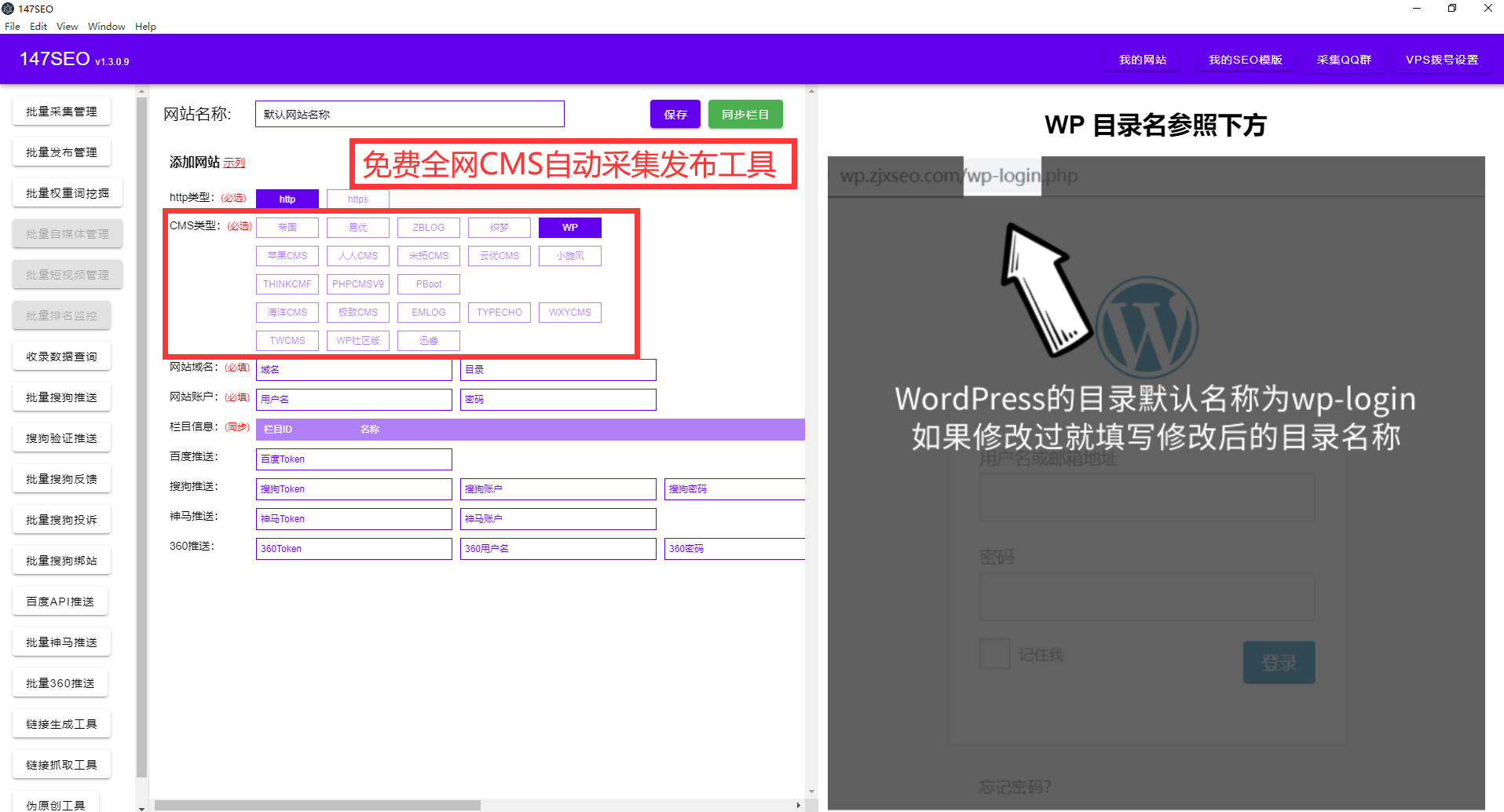Click the 同步栏目 button
1504x812 pixels.
pos(745,114)
